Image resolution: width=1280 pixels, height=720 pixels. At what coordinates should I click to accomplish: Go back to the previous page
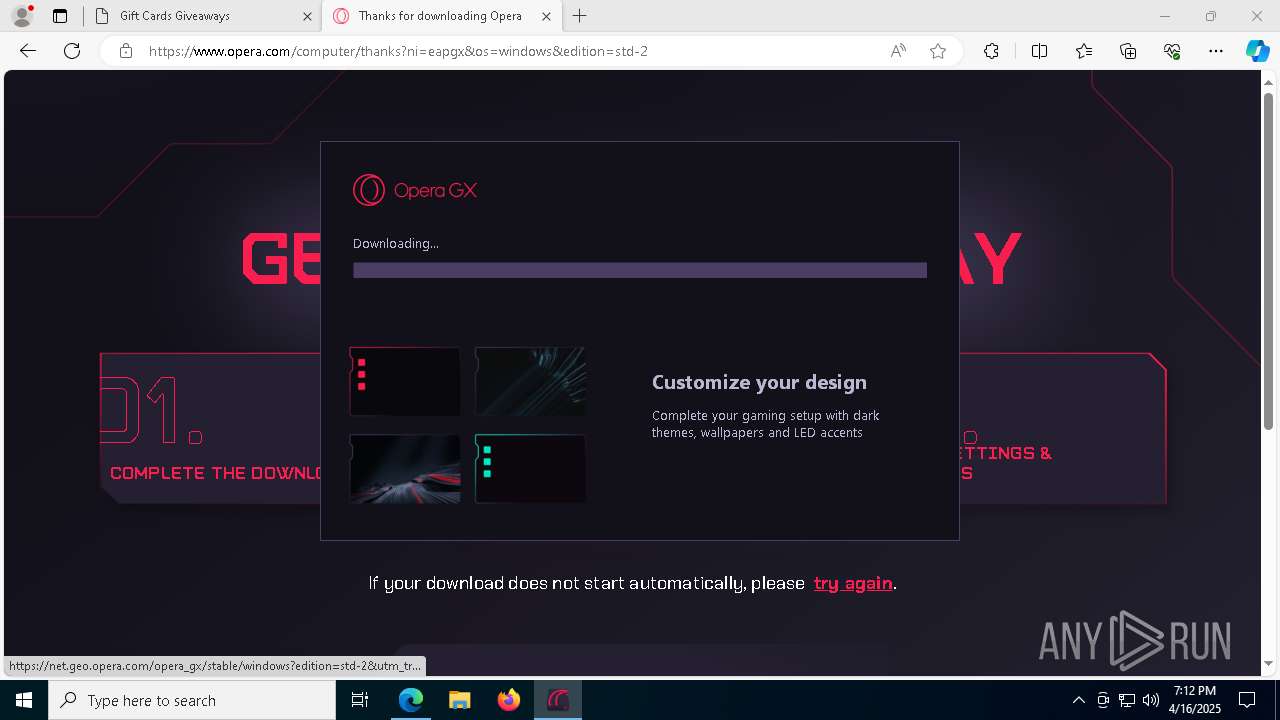tap(28, 51)
